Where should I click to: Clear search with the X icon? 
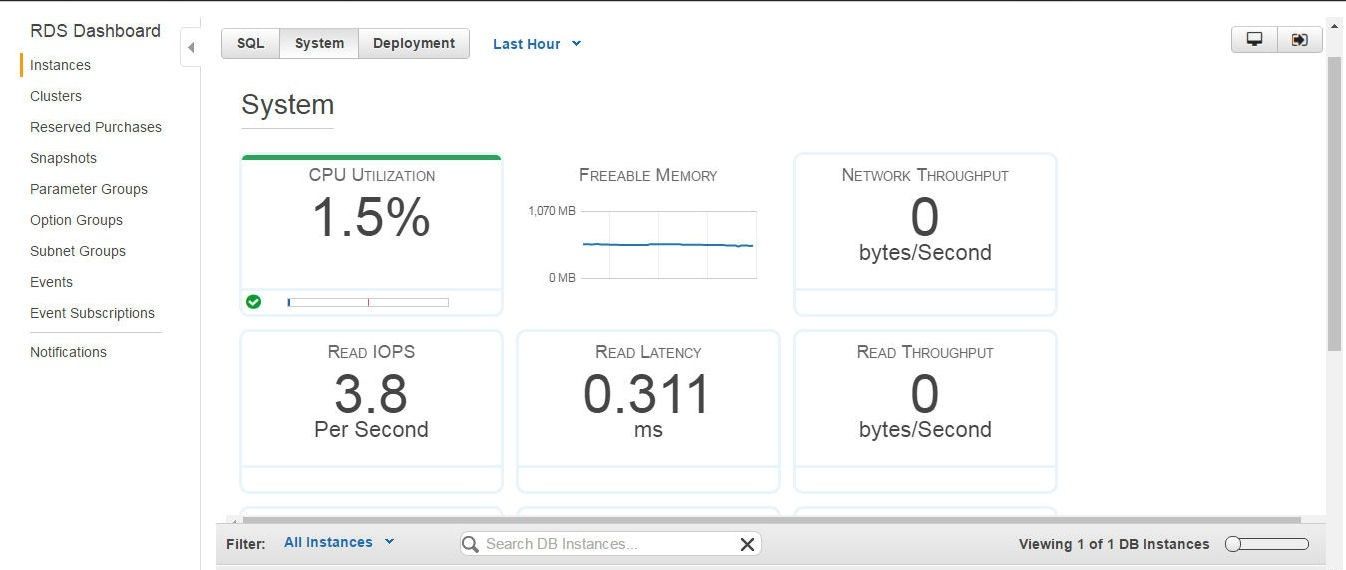tap(747, 544)
